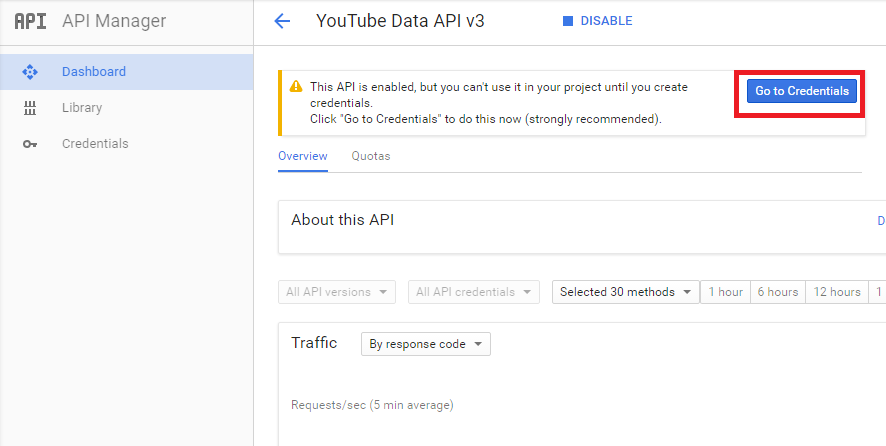The width and height of the screenshot is (886, 446).
Task: Click the Dashboard sidebar icon
Action: click(30, 72)
